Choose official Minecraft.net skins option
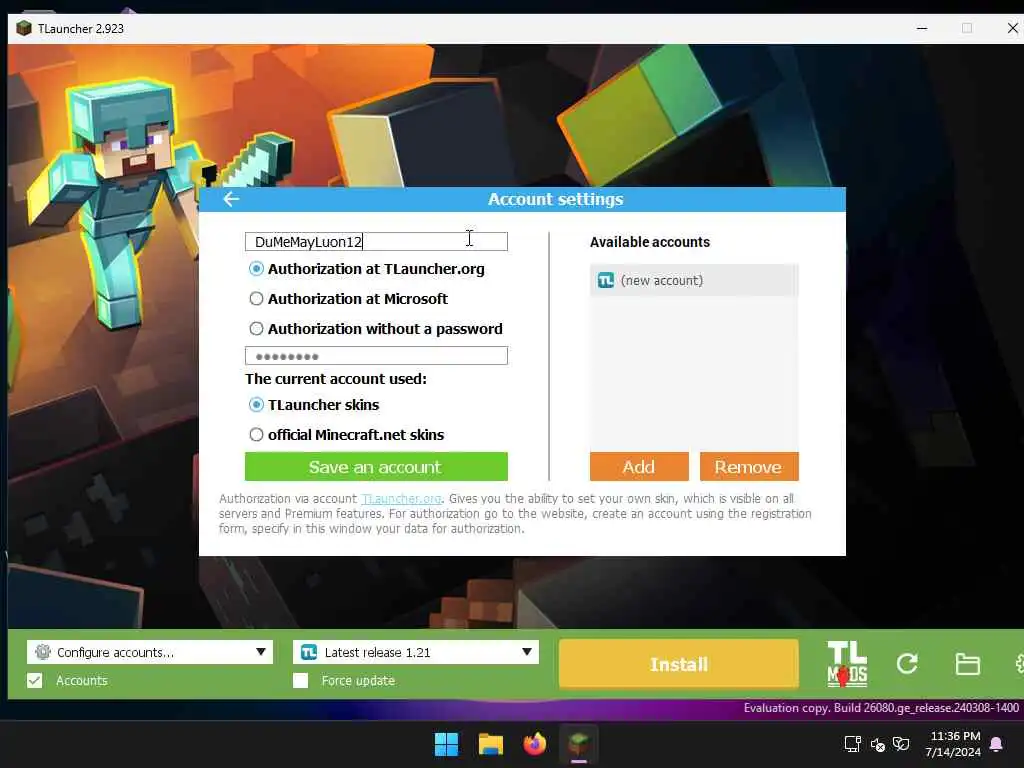Image resolution: width=1024 pixels, height=768 pixels. pos(256,434)
